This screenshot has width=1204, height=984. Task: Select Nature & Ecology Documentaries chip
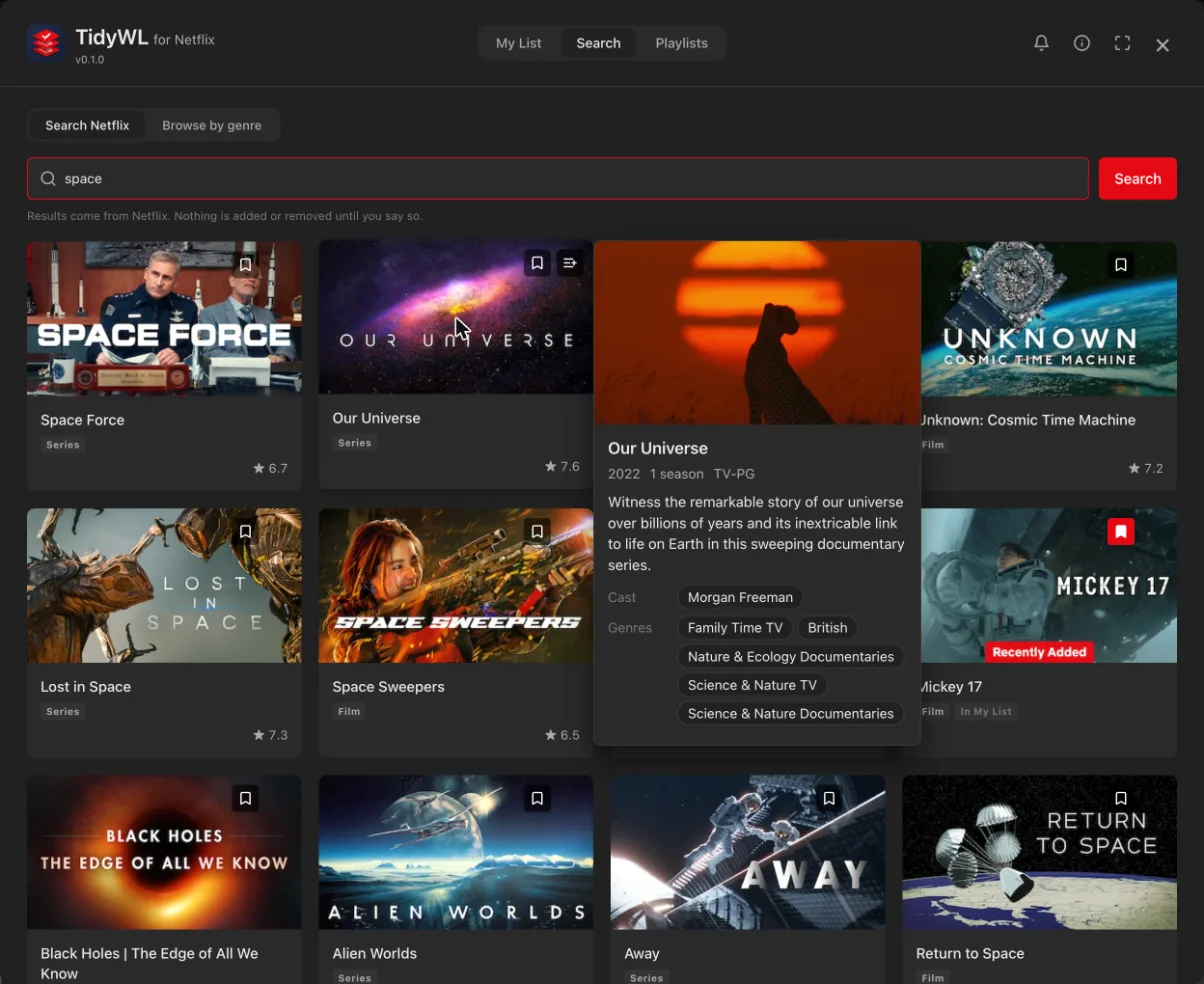791,657
